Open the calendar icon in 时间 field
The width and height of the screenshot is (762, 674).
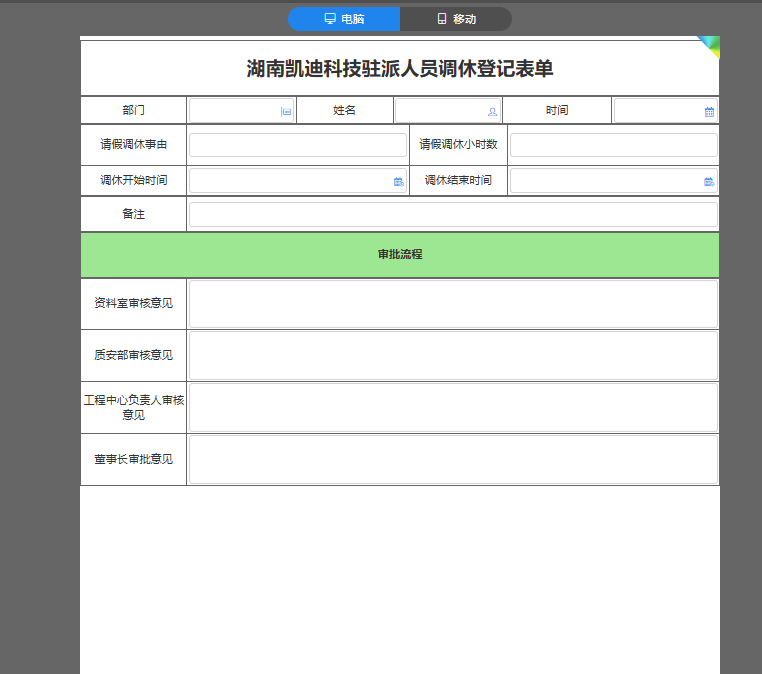coord(709,112)
